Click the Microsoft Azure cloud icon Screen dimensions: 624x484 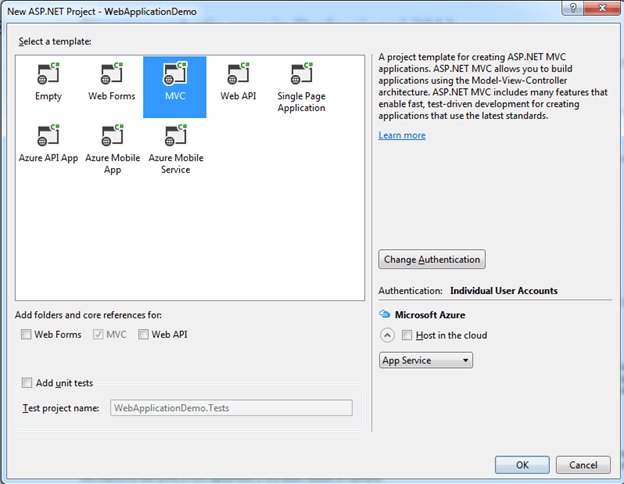pos(384,314)
